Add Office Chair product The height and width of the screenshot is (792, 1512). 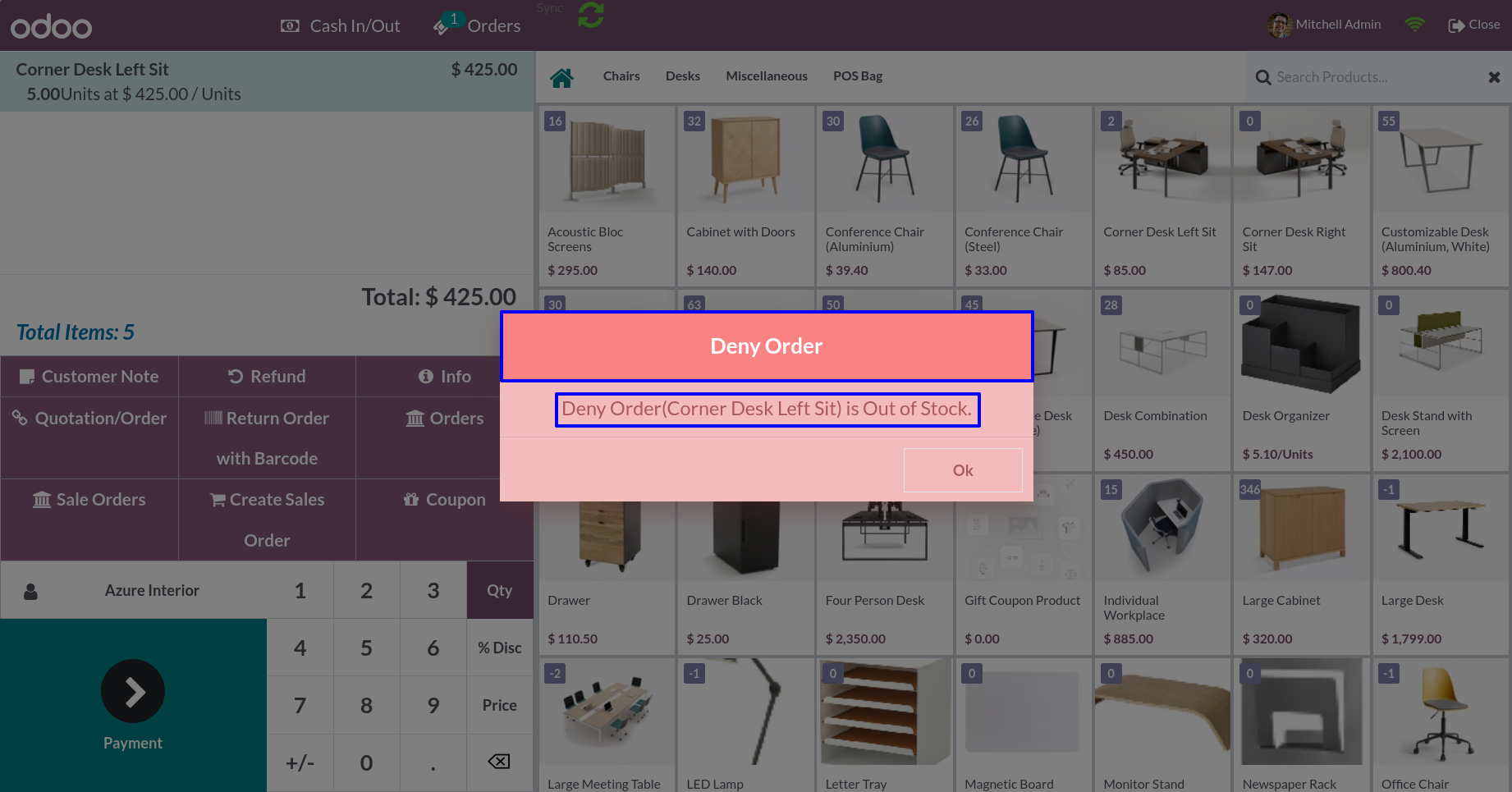[x=1441, y=726]
